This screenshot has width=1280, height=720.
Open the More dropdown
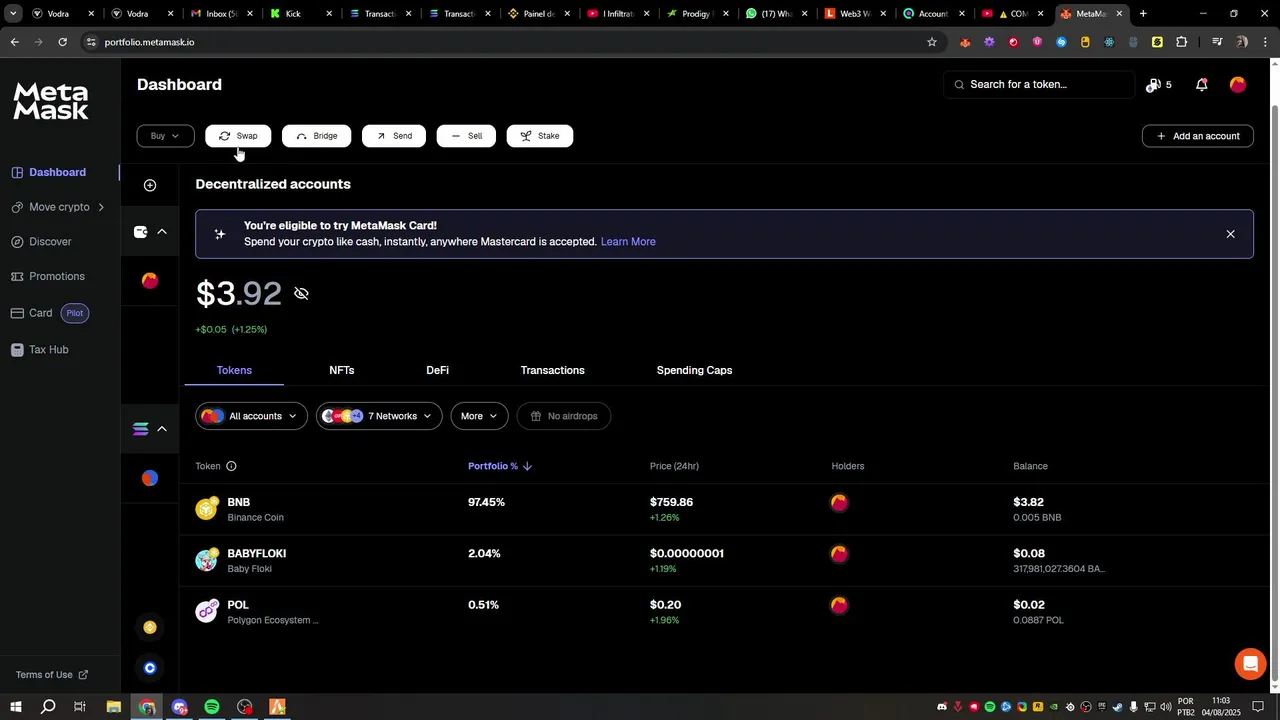[x=479, y=416]
